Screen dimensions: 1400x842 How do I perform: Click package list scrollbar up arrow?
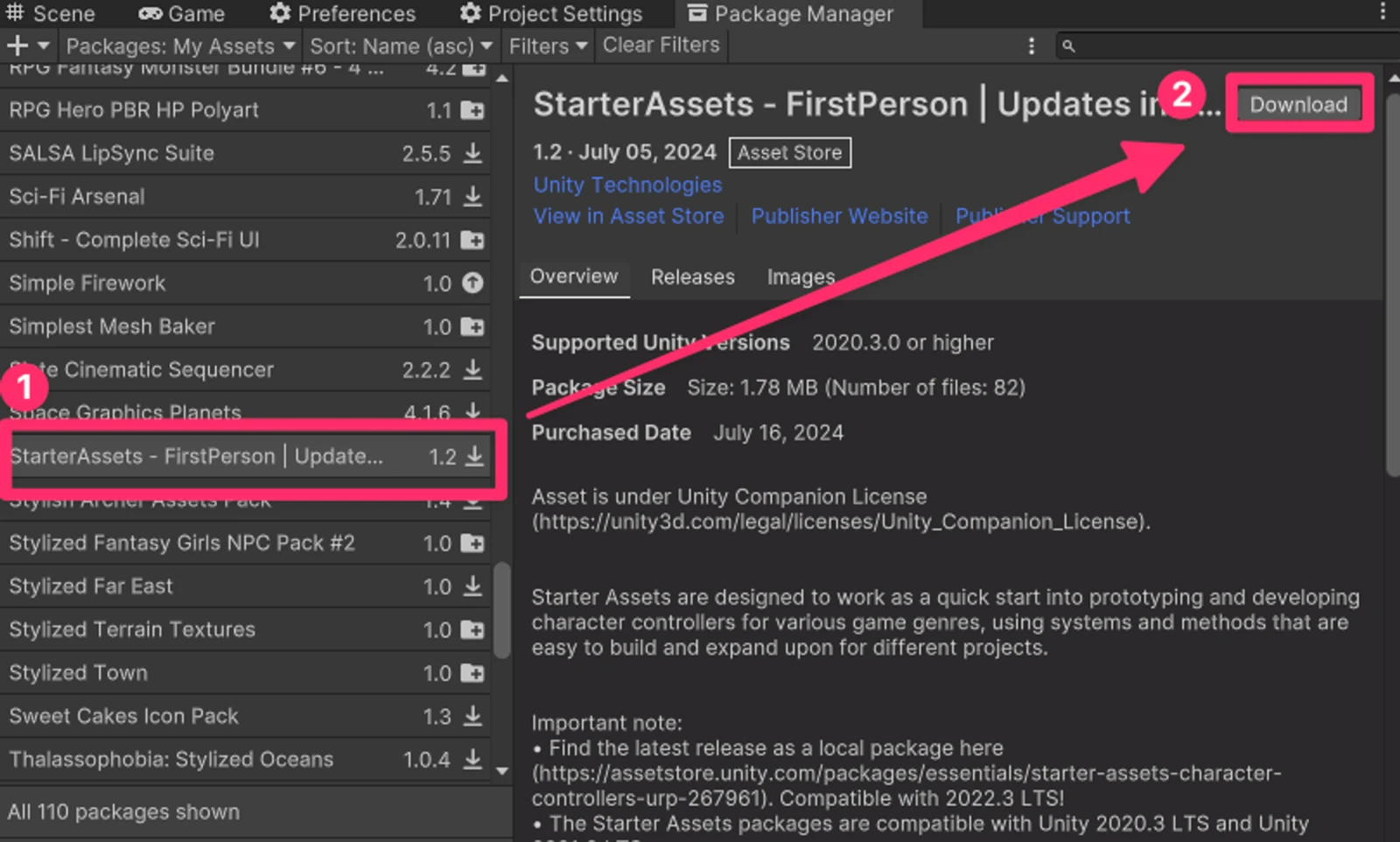click(x=502, y=79)
